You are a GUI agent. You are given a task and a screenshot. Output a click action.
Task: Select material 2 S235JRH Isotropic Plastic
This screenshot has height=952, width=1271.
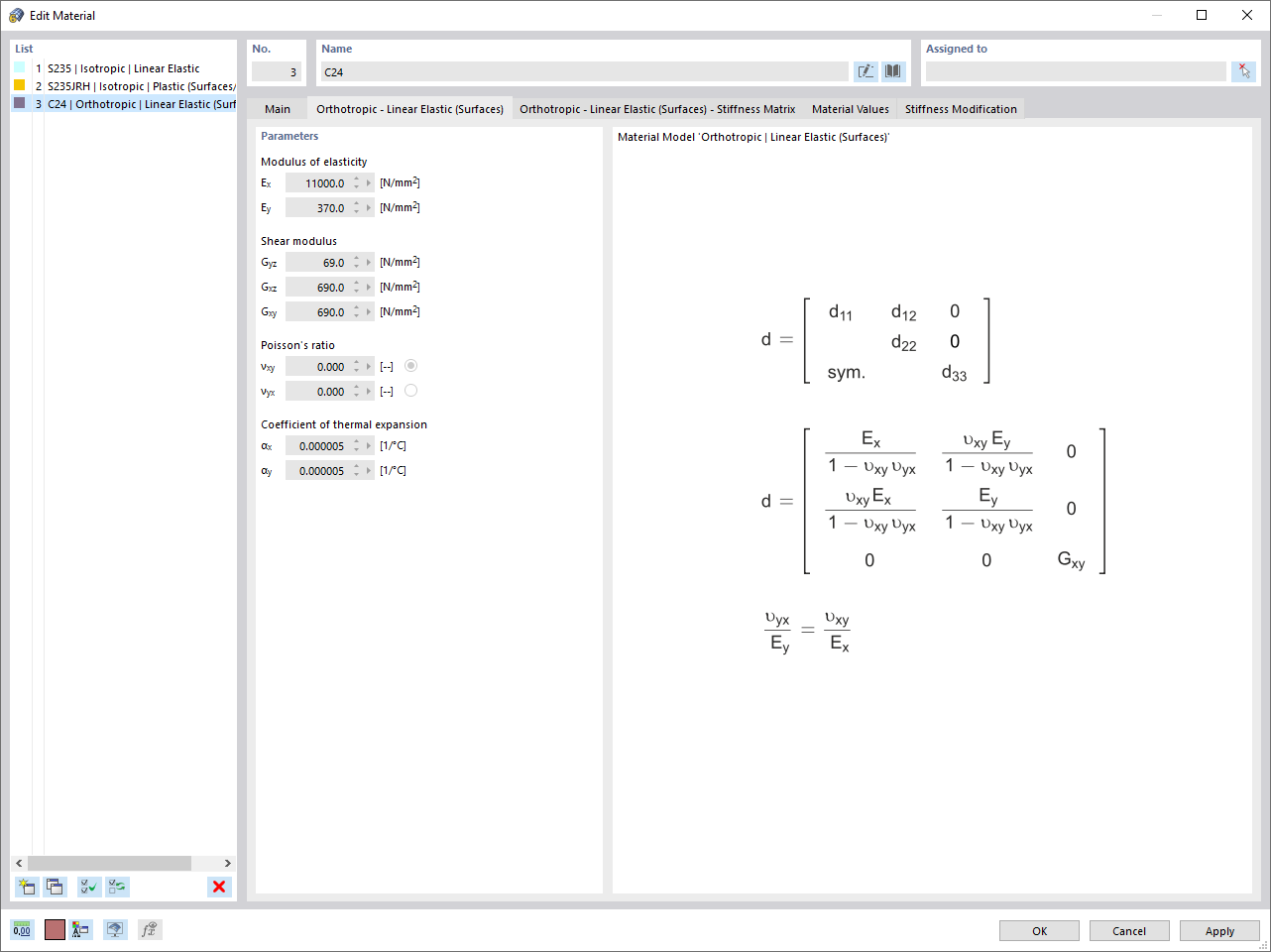(124, 86)
